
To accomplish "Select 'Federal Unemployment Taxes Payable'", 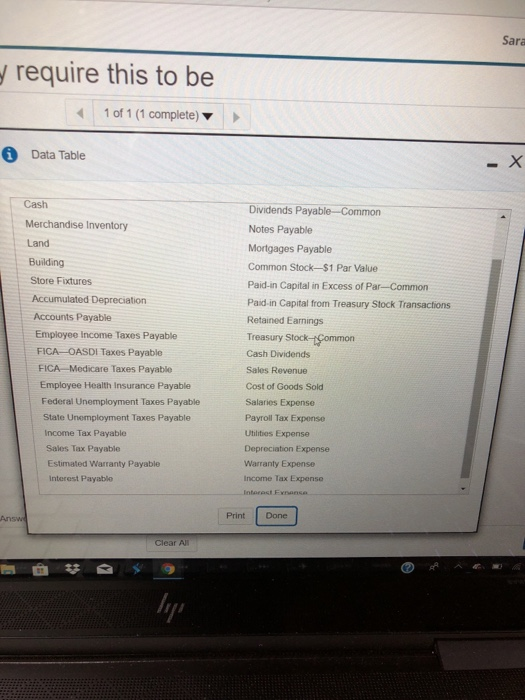I will click(121, 401).
